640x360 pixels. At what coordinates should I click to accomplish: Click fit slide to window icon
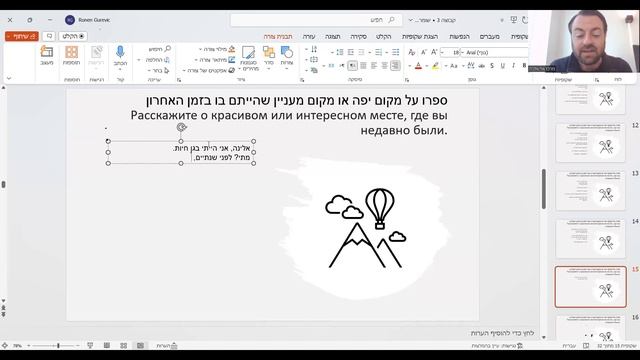point(4,346)
